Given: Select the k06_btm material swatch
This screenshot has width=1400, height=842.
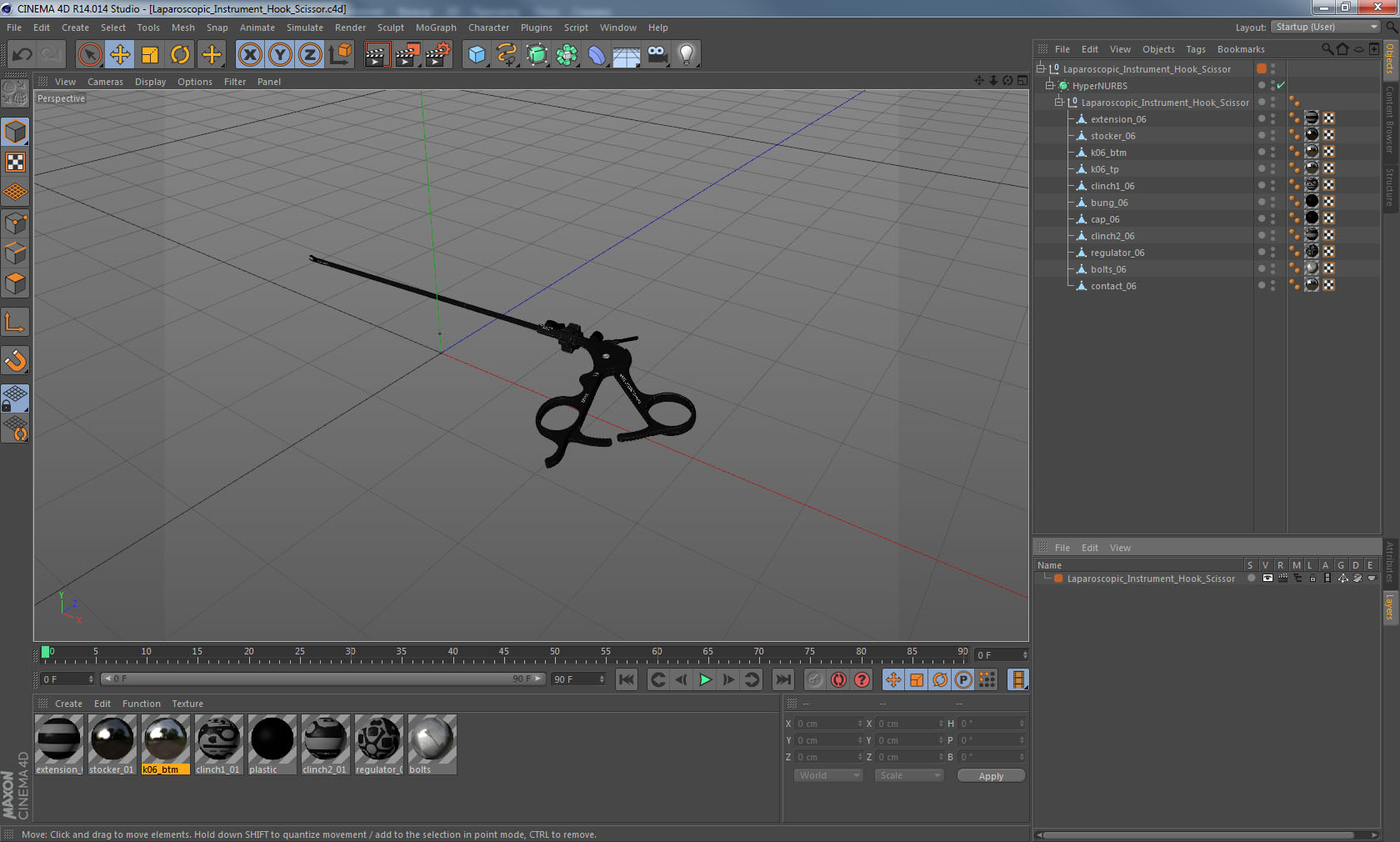Looking at the screenshot, I should point(165,744).
